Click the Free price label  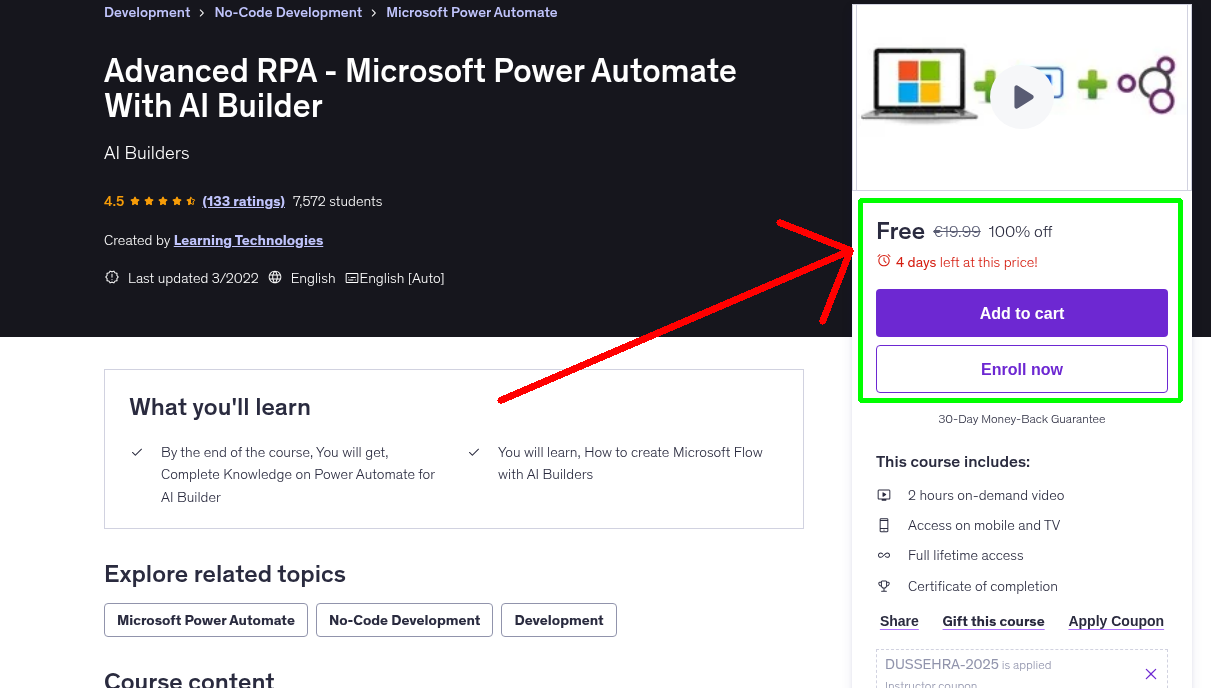coord(900,231)
